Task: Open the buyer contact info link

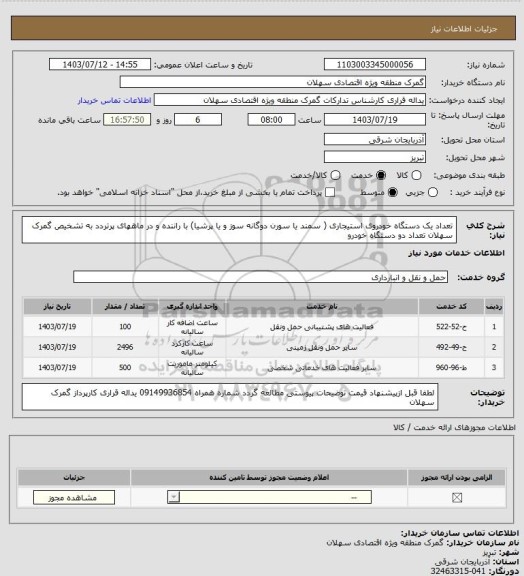Action: tap(114, 100)
